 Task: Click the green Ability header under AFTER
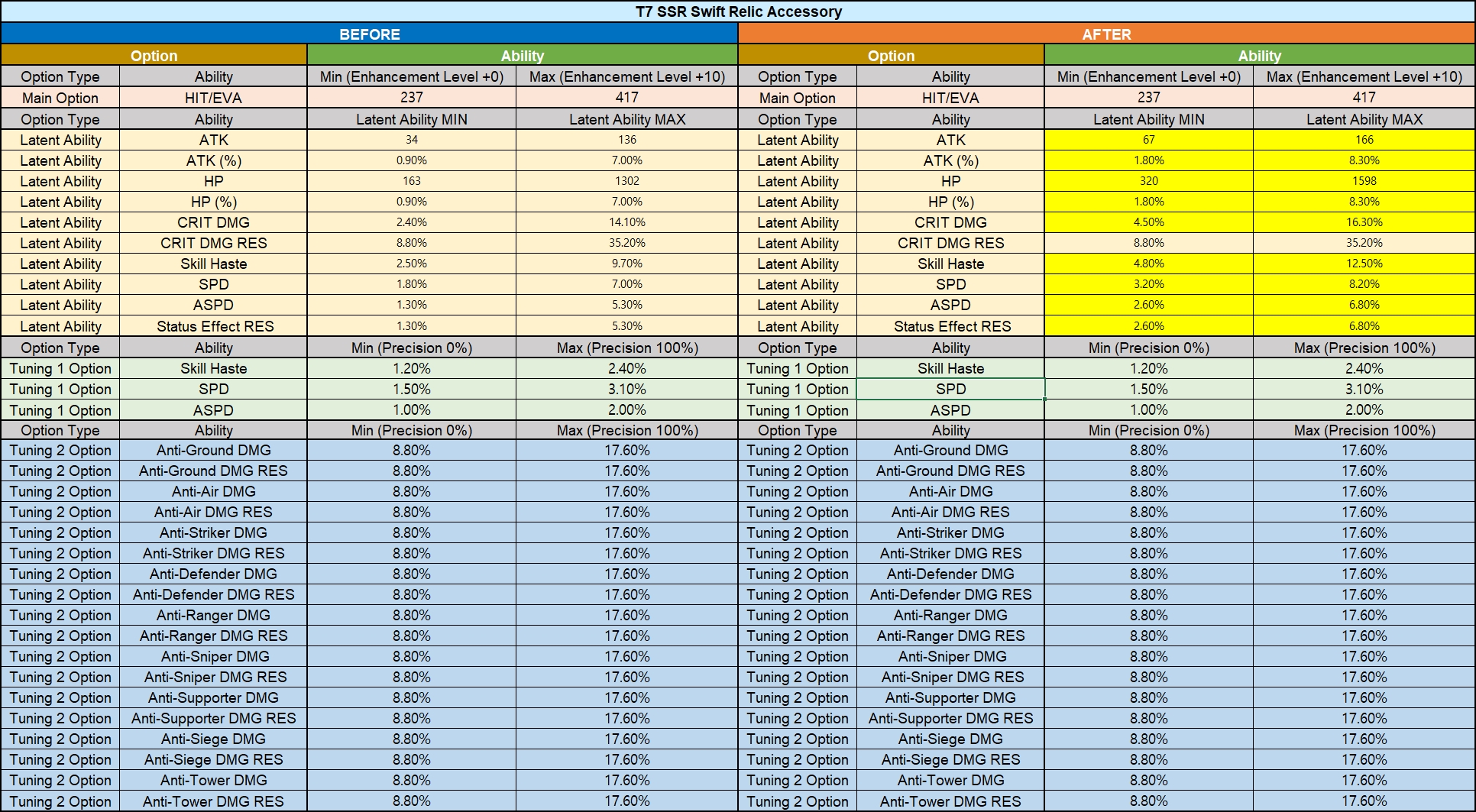click(x=1259, y=55)
